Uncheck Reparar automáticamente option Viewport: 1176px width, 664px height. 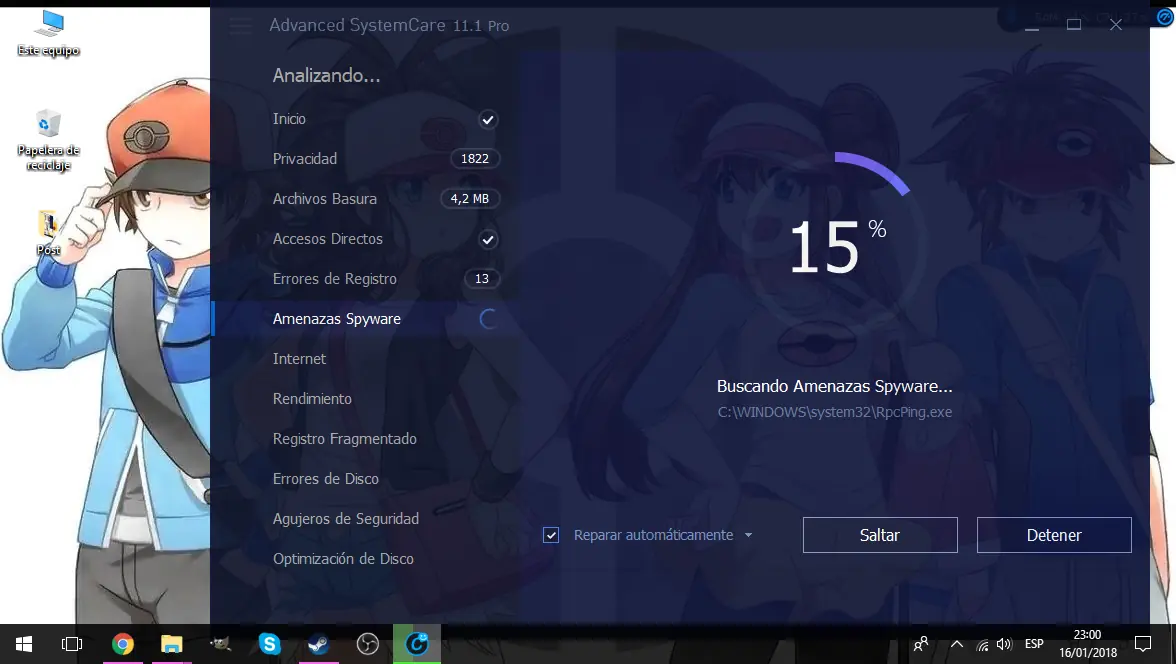[551, 535]
